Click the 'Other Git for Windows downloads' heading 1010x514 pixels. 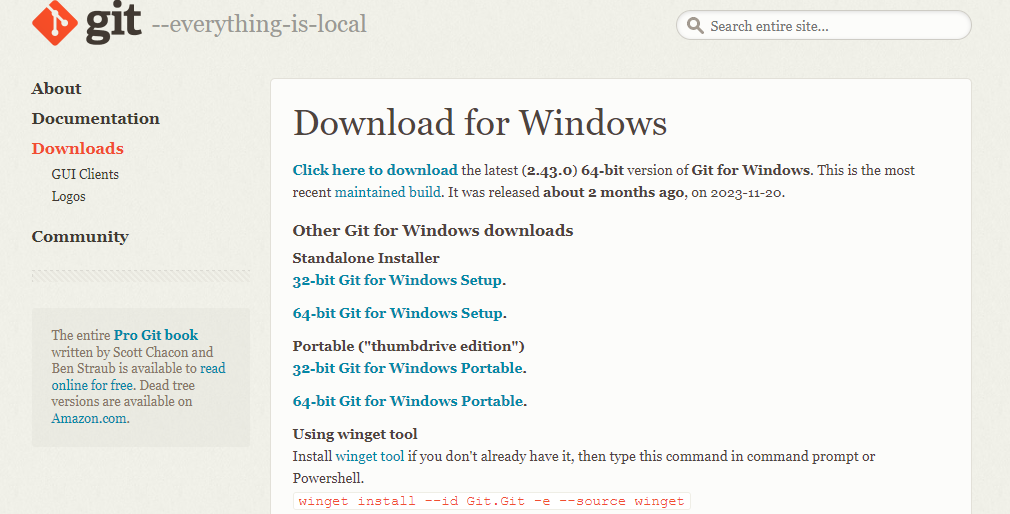coord(433,231)
